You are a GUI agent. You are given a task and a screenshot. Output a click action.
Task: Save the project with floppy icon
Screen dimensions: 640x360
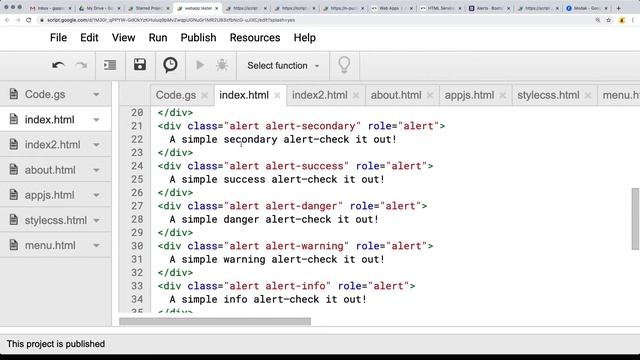(140, 64)
